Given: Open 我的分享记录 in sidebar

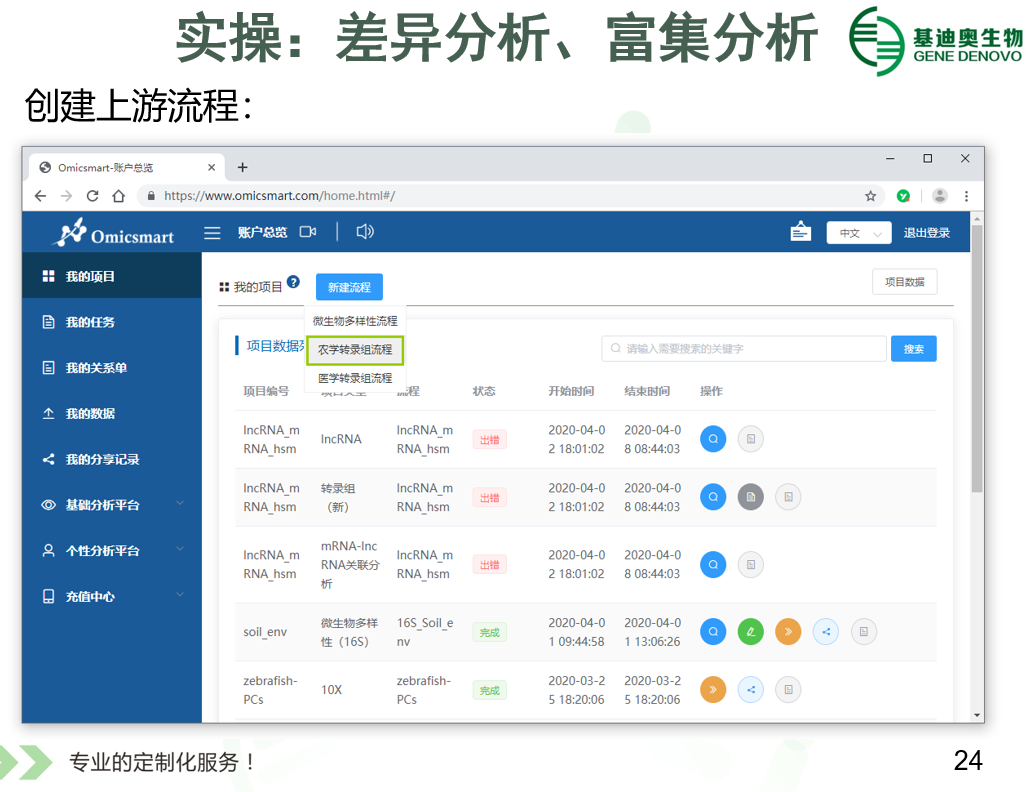Looking at the screenshot, I should click(112, 459).
